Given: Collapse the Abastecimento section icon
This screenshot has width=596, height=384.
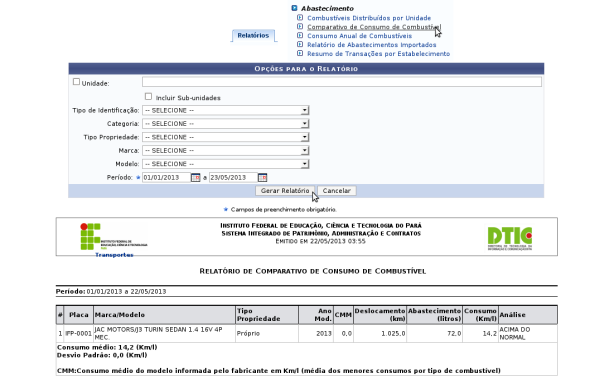Looking at the screenshot, I should [294, 8].
